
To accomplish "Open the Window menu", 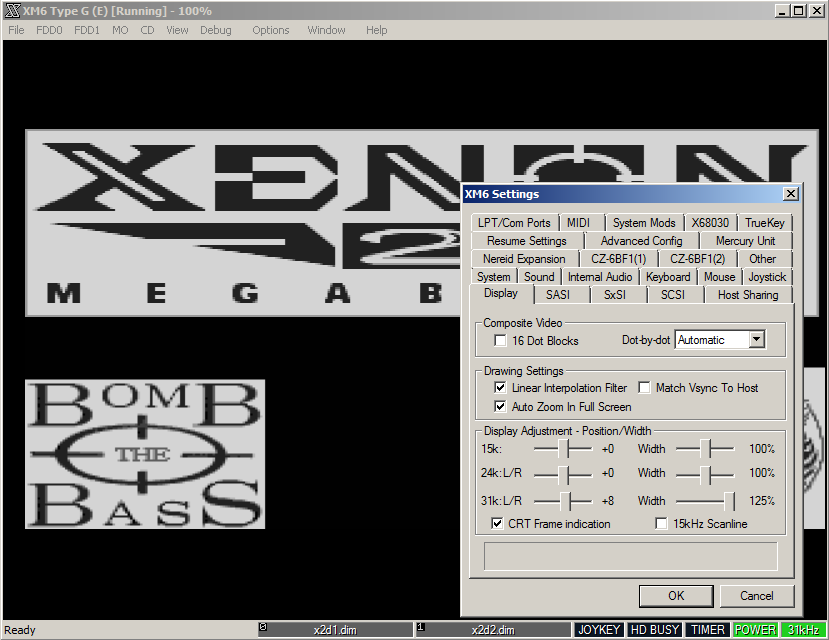I will coord(326,30).
